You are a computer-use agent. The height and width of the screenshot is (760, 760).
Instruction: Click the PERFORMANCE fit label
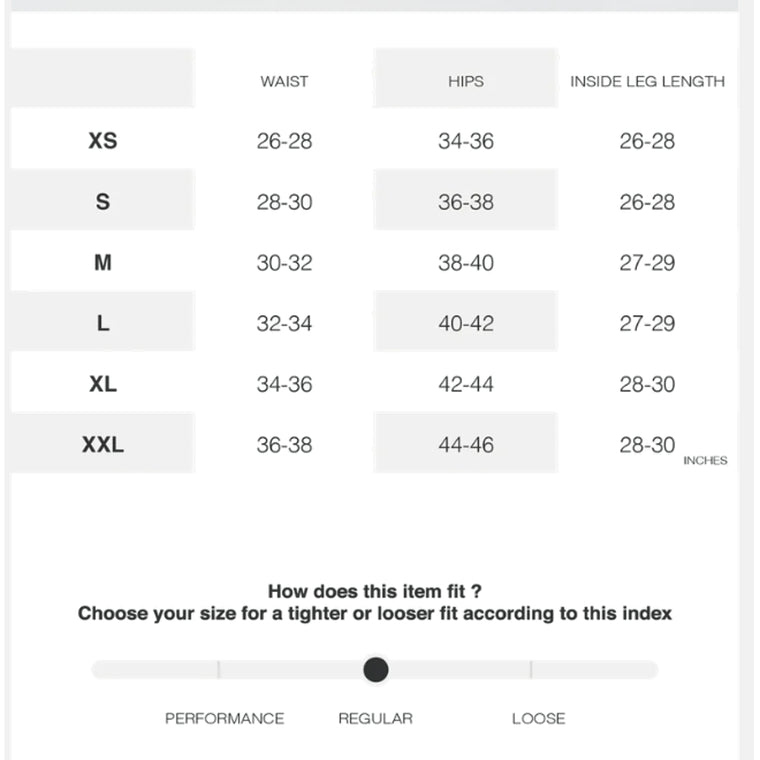point(224,718)
